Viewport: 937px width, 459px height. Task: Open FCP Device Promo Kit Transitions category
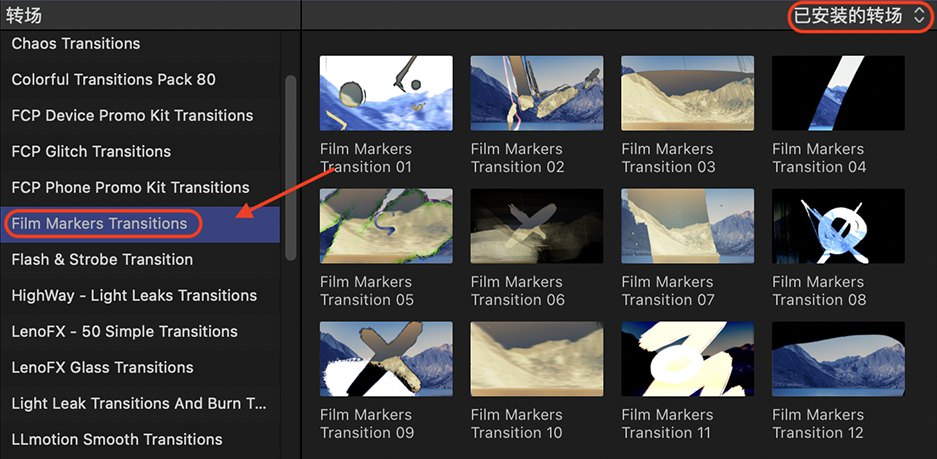click(140, 115)
